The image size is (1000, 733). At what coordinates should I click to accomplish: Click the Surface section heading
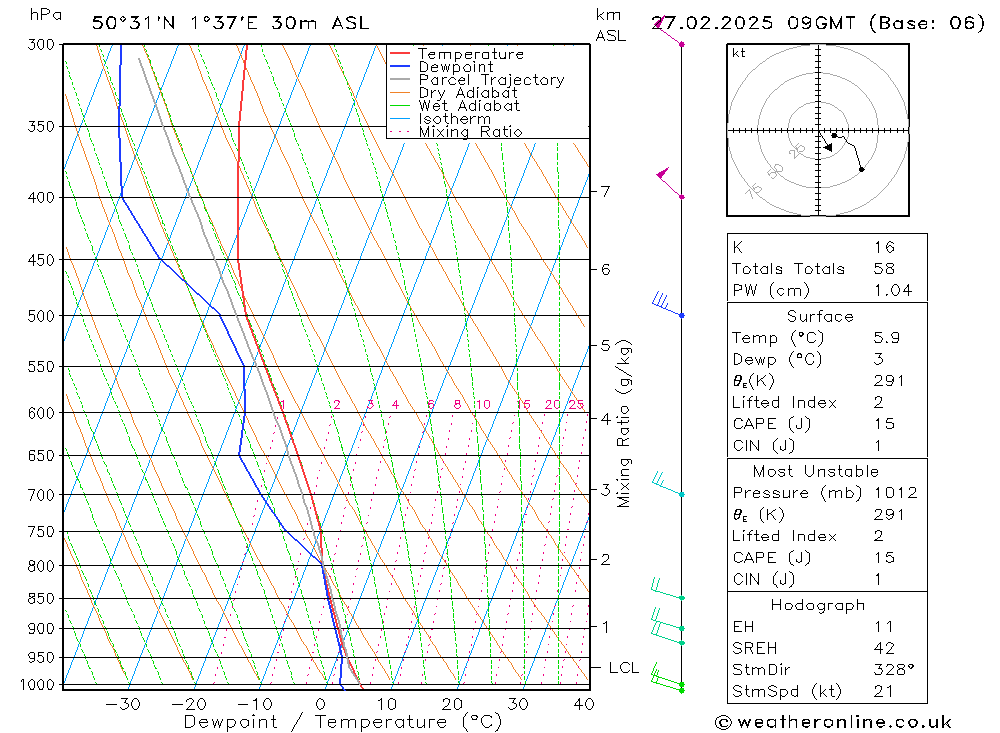820,316
